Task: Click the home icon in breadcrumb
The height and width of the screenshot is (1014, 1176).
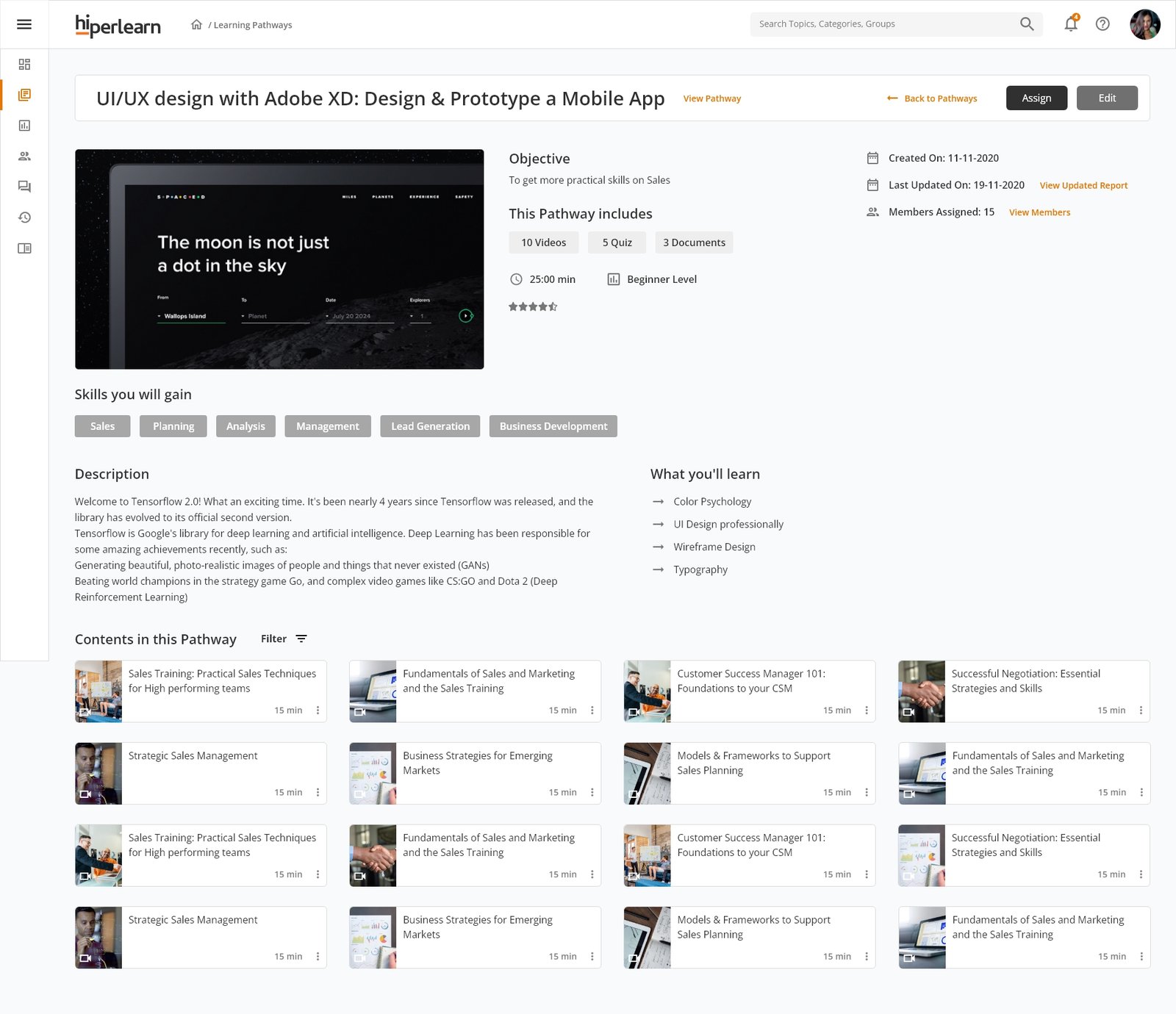Action: point(196,25)
